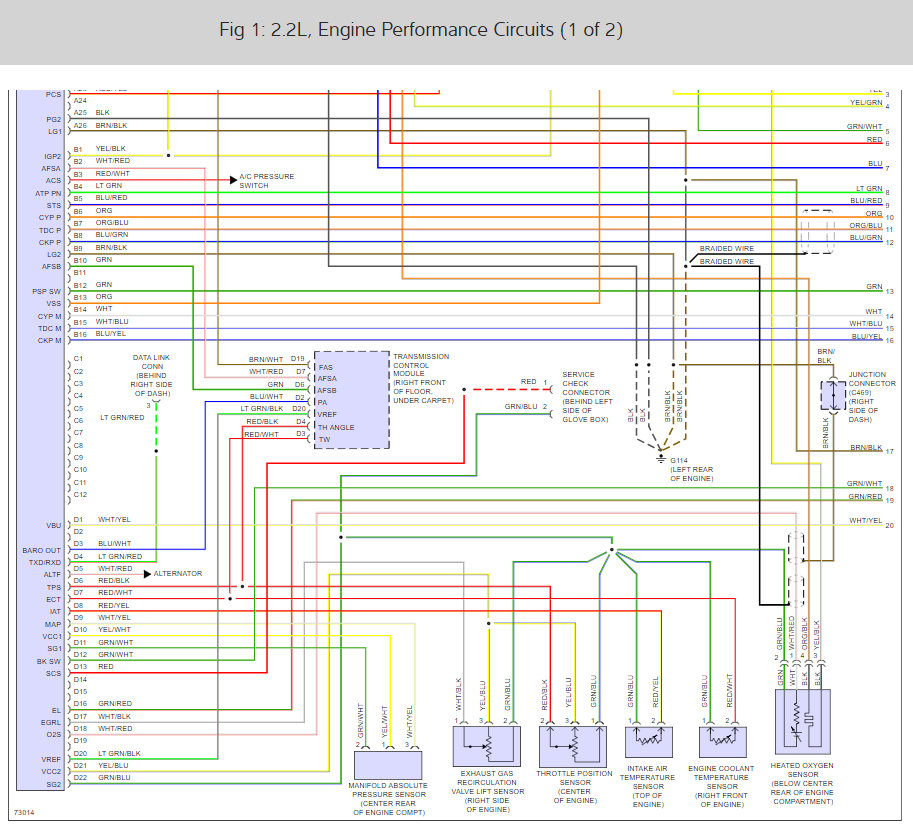Click the Alternator arrow marker
The image size is (913, 834).
pyautogui.click(x=147, y=574)
